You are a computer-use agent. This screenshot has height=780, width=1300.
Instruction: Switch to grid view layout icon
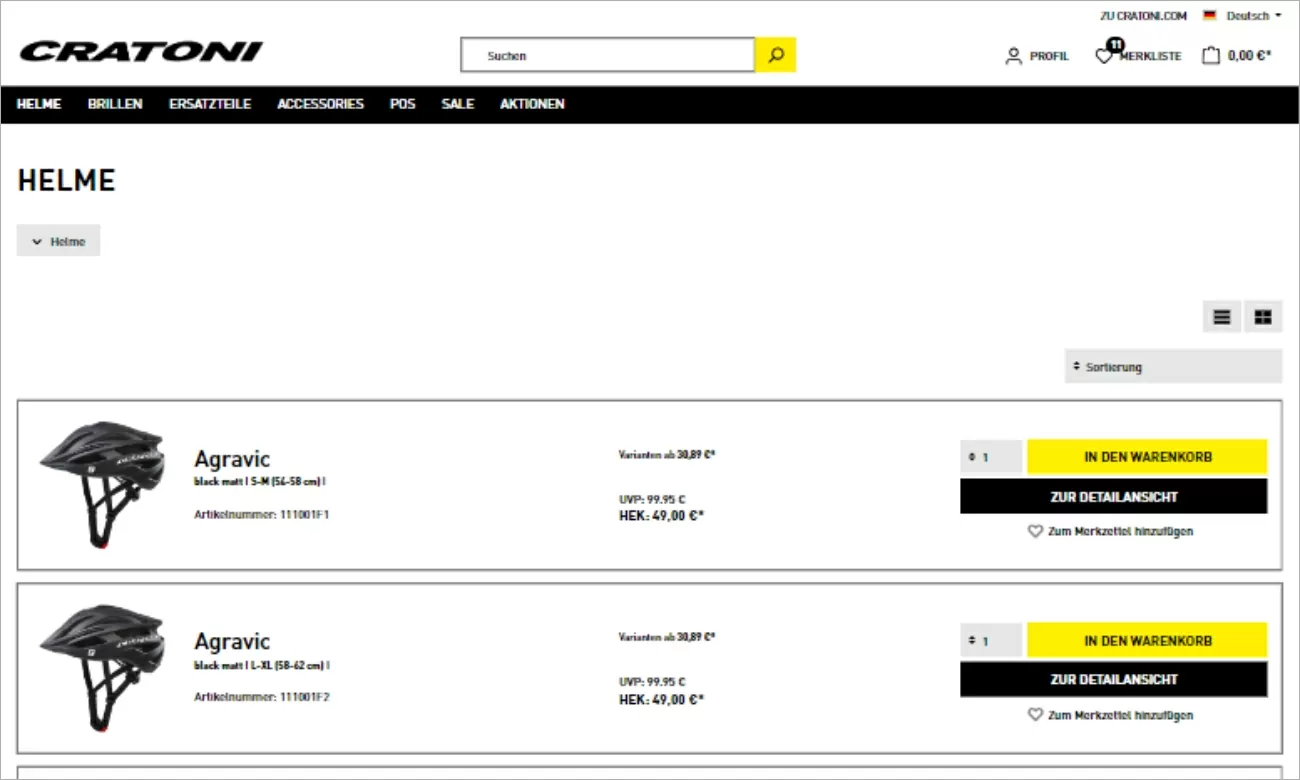1264,316
